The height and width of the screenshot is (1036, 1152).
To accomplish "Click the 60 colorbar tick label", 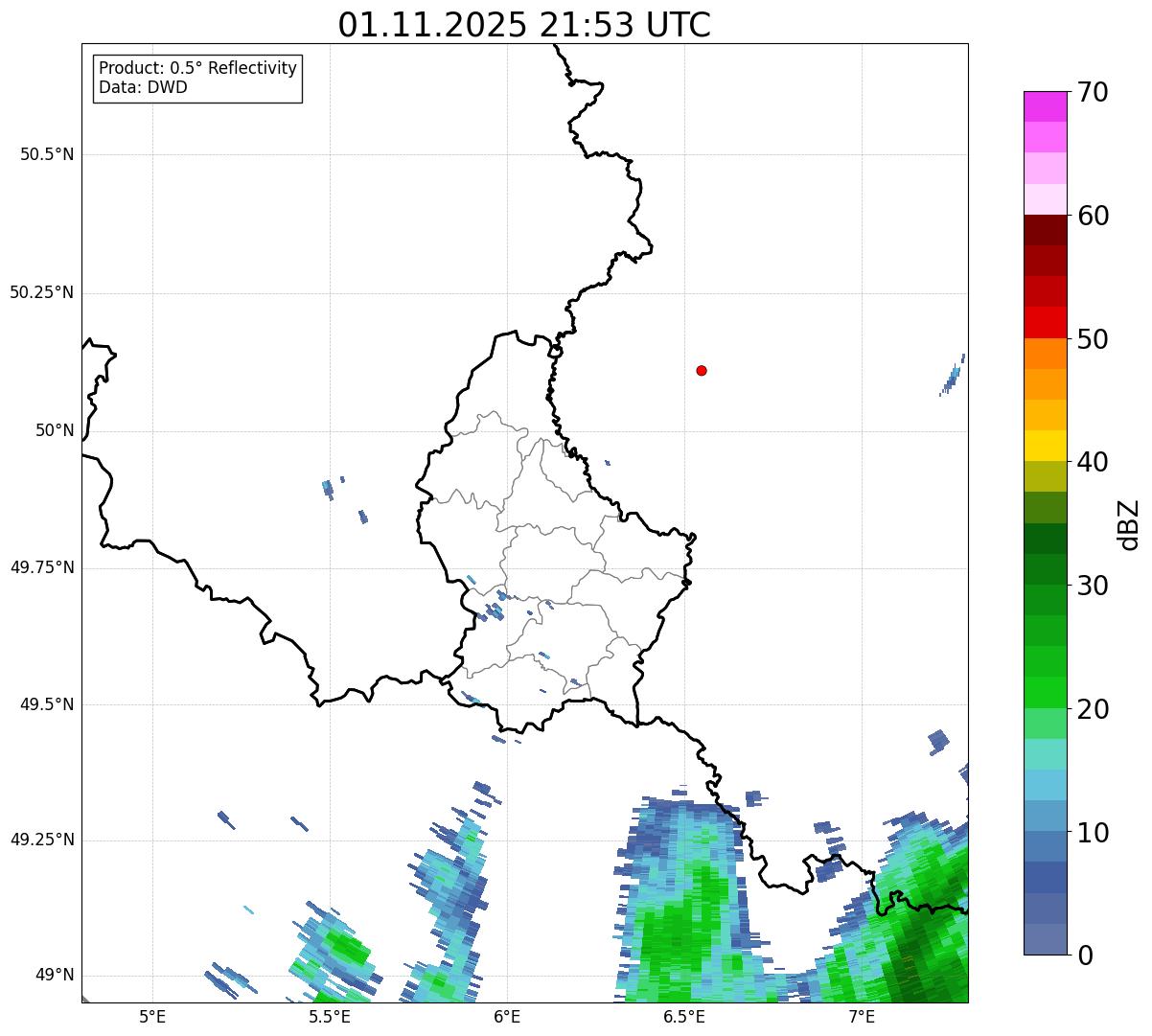I will 1093,216.
